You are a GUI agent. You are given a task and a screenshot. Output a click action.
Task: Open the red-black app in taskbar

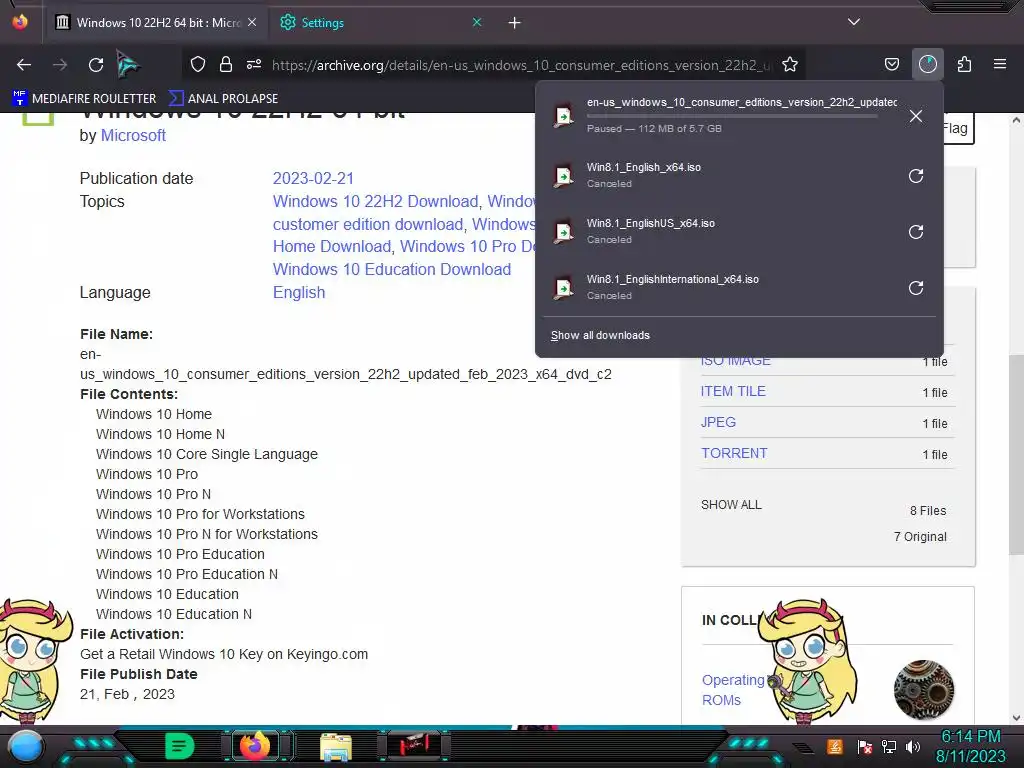tap(414, 745)
